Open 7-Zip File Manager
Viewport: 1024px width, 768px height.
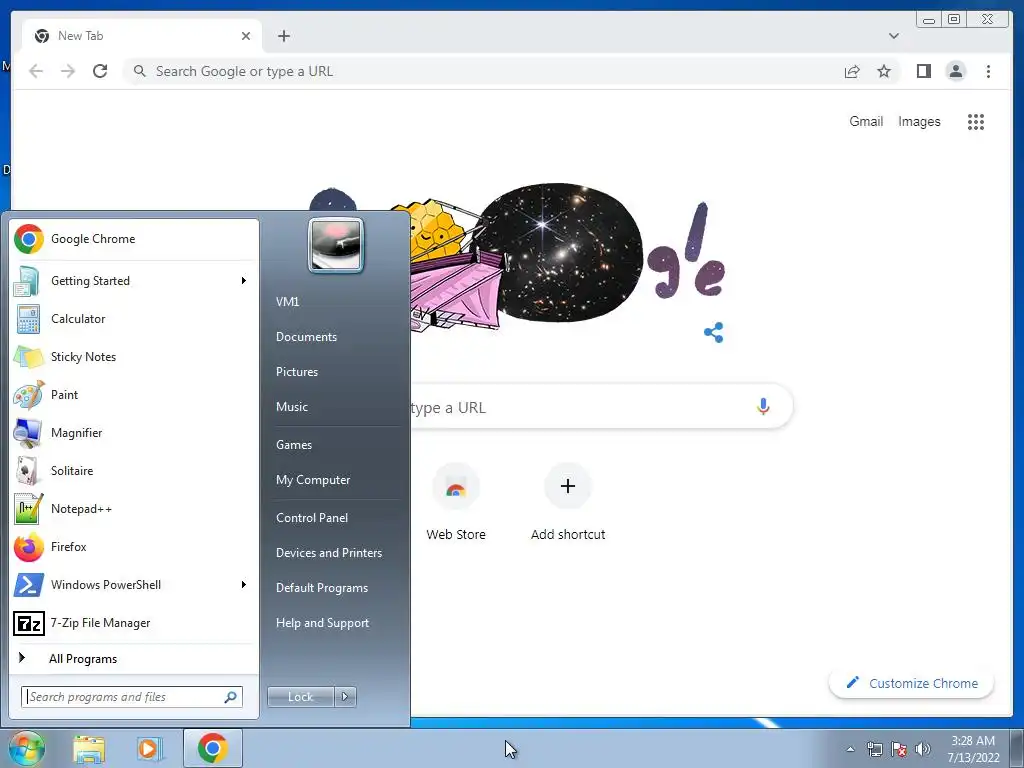(134, 623)
